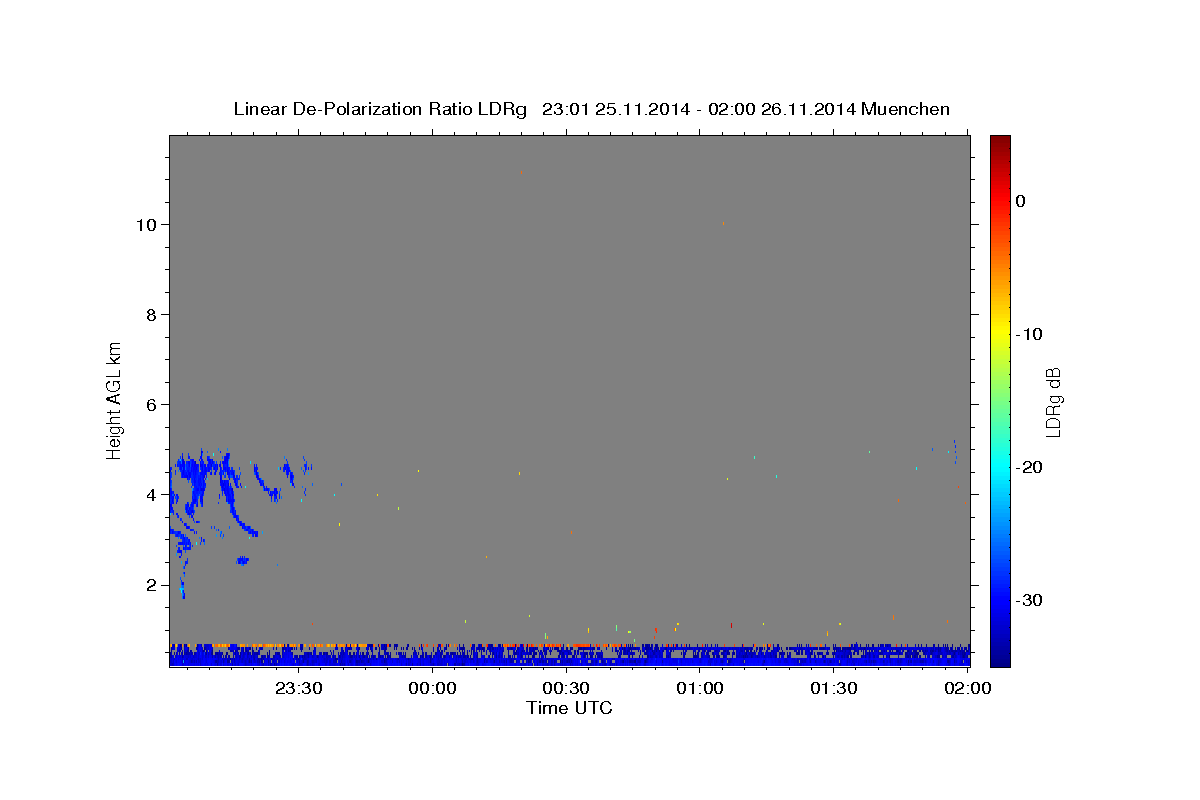Click the height tick label '4'
Viewport: 1200px width, 800px height.
(x=152, y=495)
